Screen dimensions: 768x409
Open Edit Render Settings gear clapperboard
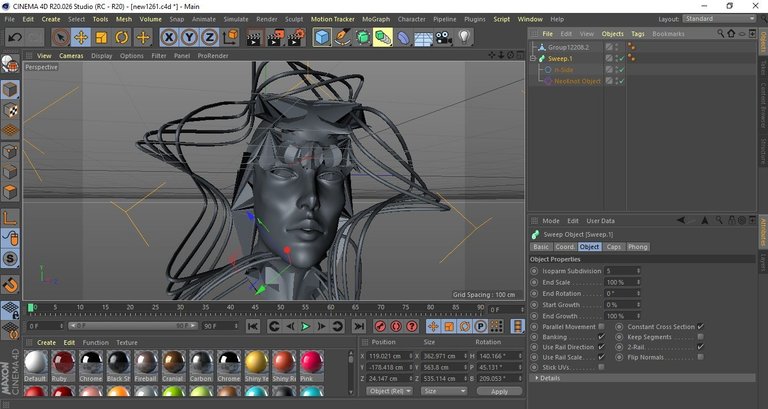(296, 37)
